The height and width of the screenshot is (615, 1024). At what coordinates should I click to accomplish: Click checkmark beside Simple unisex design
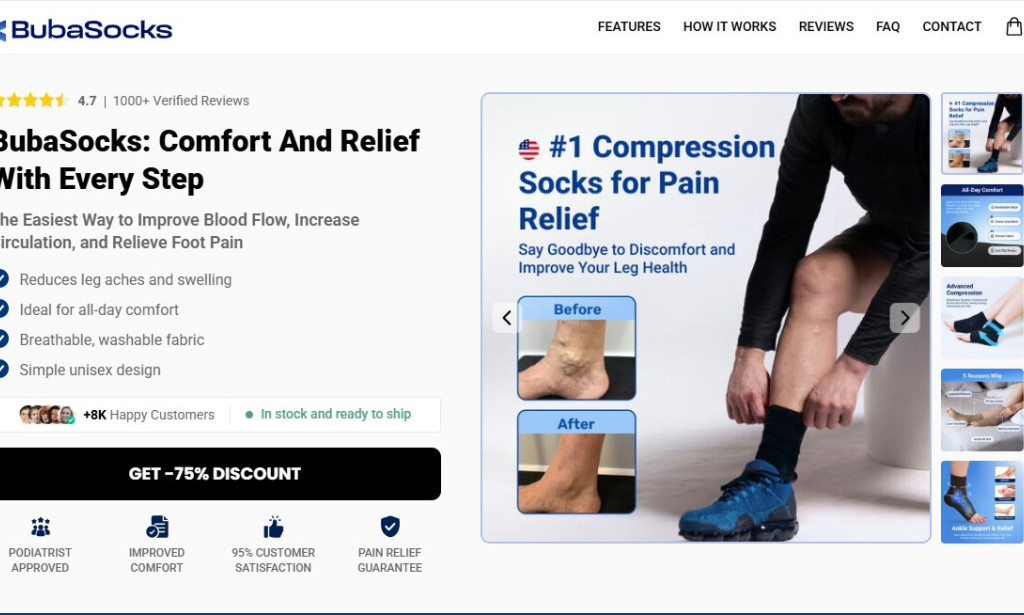pyautogui.click(x=3, y=370)
